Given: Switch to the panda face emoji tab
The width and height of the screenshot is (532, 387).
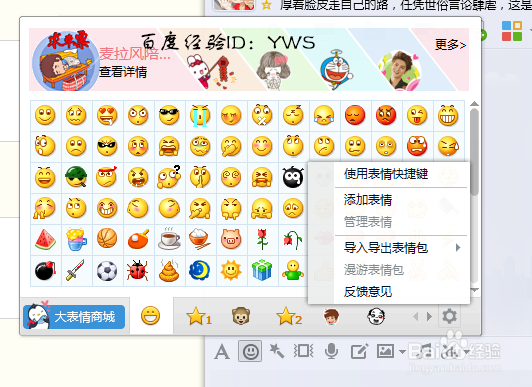Looking at the screenshot, I should pyautogui.click(x=376, y=316).
